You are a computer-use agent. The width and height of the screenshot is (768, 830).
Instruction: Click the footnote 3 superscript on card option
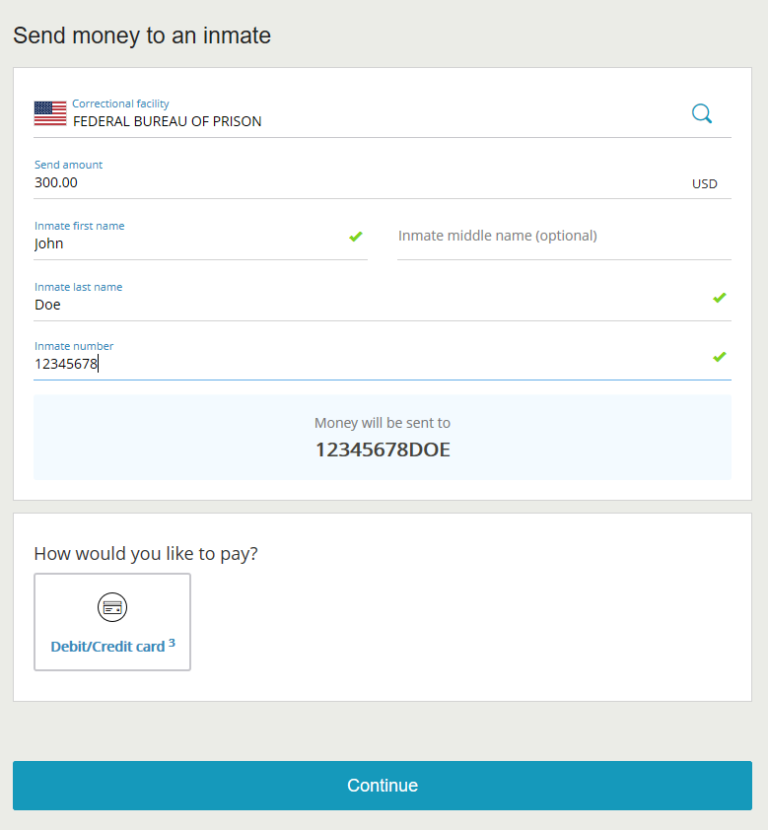(171, 643)
